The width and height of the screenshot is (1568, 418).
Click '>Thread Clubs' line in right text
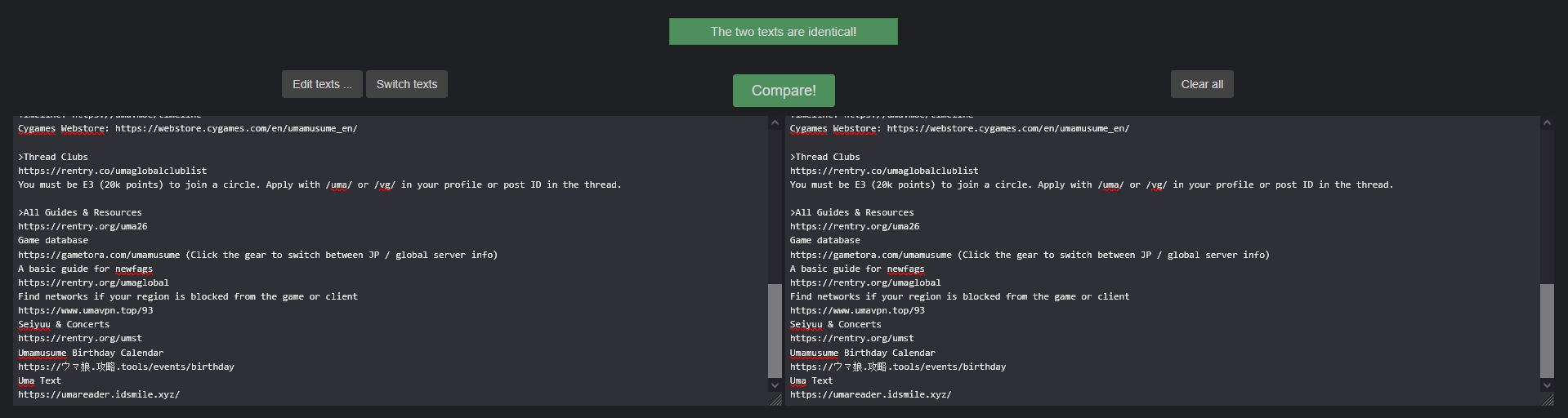pyautogui.click(x=825, y=157)
